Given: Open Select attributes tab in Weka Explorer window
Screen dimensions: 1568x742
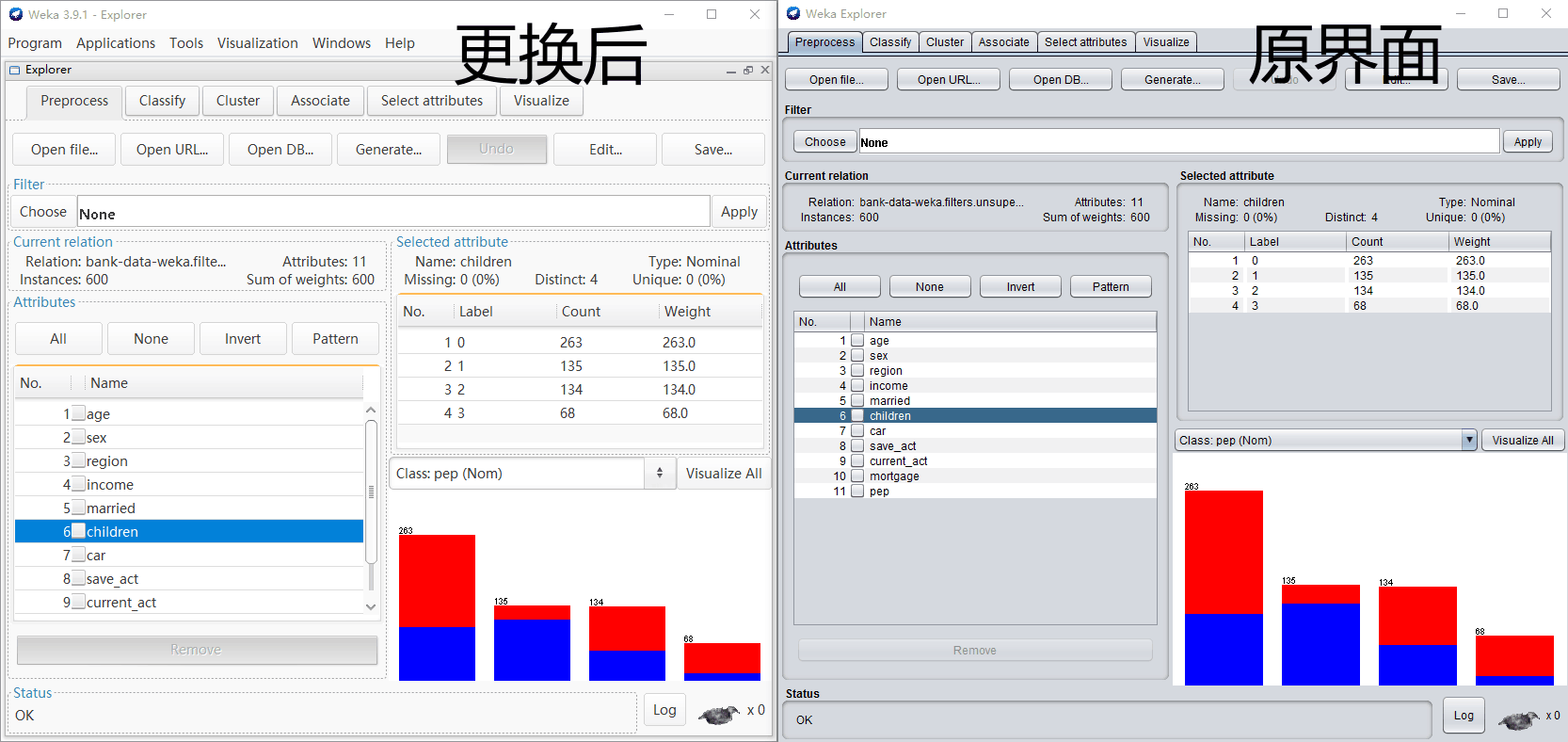Looking at the screenshot, I should tap(1085, 42).
